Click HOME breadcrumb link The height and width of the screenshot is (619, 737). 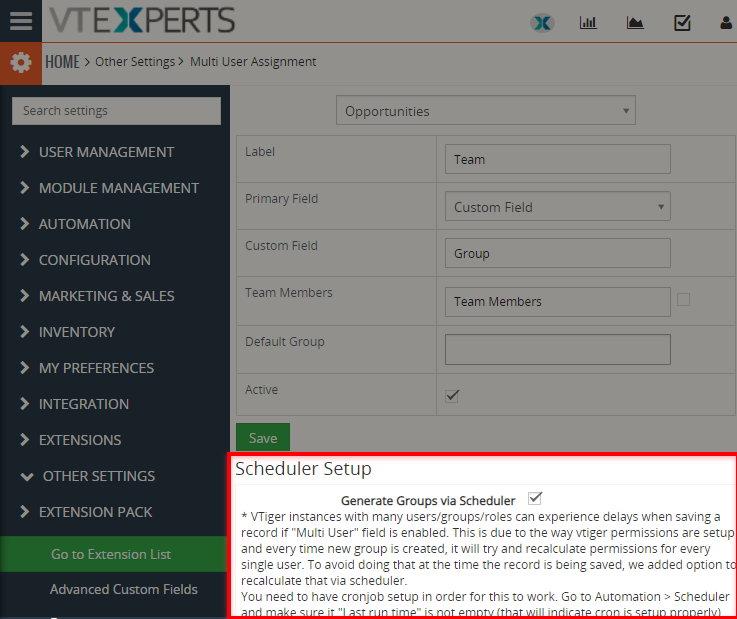pos(62,62)
